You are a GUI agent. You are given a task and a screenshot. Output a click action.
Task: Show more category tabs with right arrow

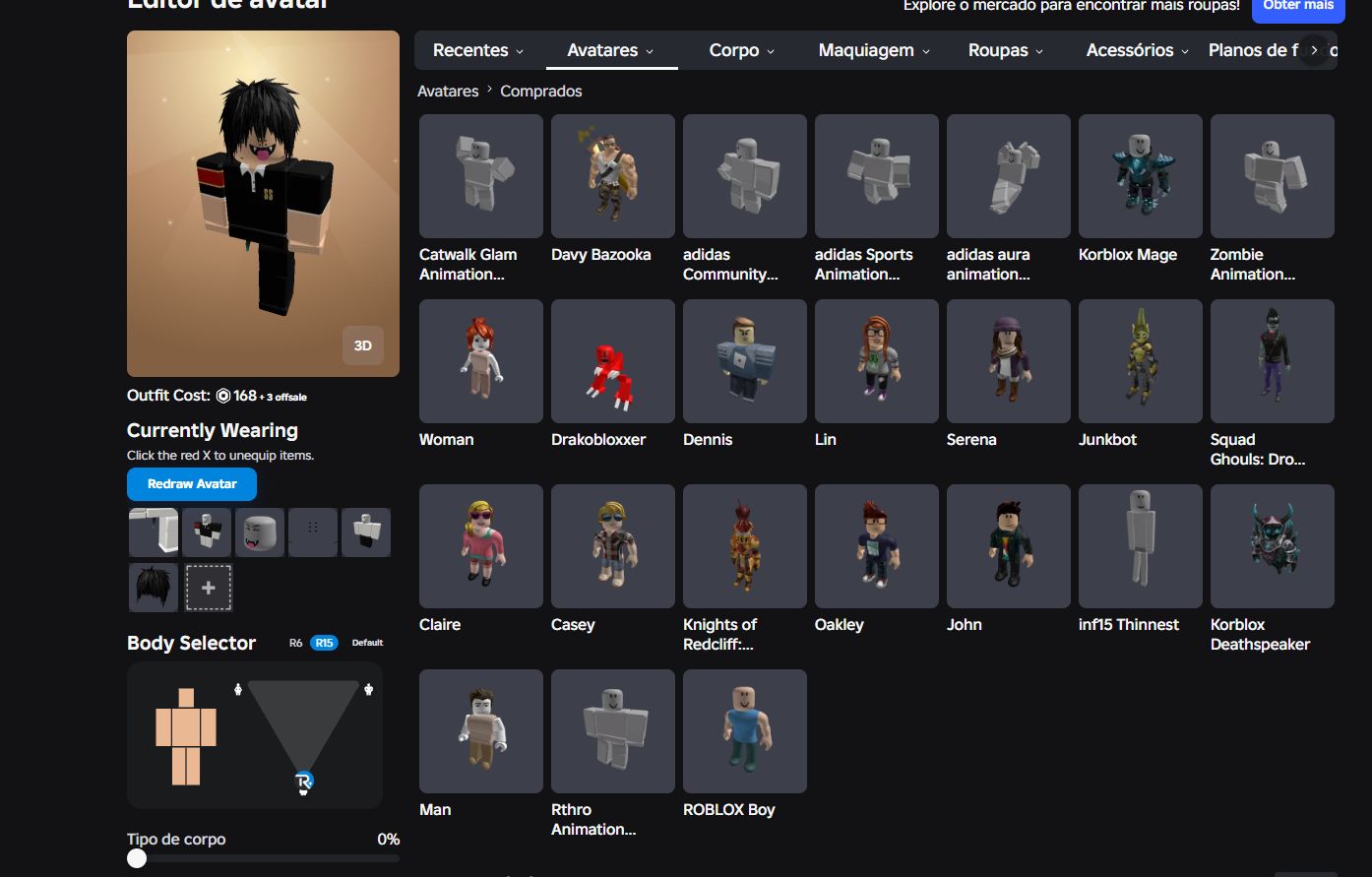1314,50
